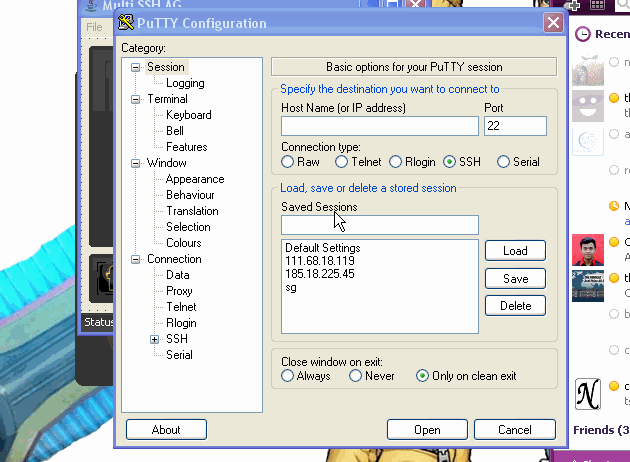Open the Behaviour category
The height and width of the screenshot is (462, 630).
[x=190, y=195]
